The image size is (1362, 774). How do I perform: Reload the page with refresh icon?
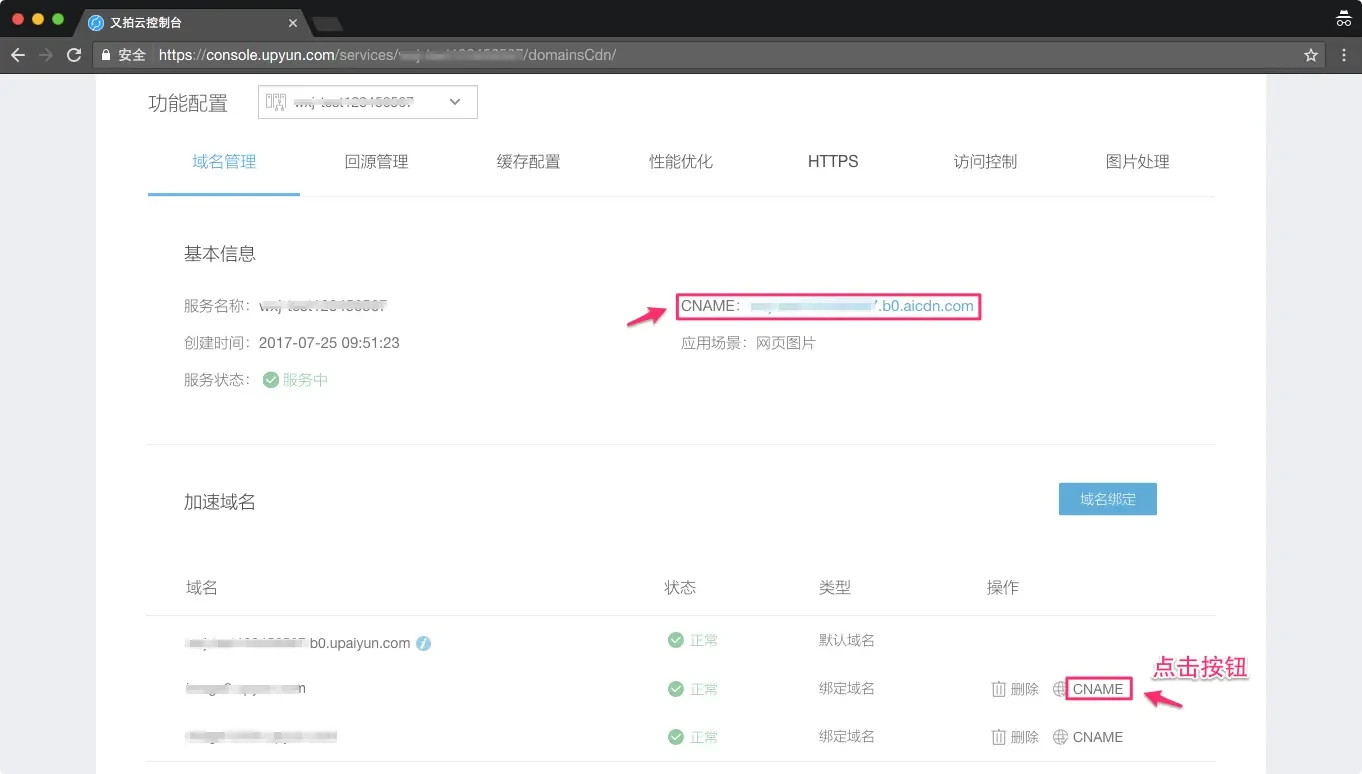pyautogui.click(x=74, y=55)
